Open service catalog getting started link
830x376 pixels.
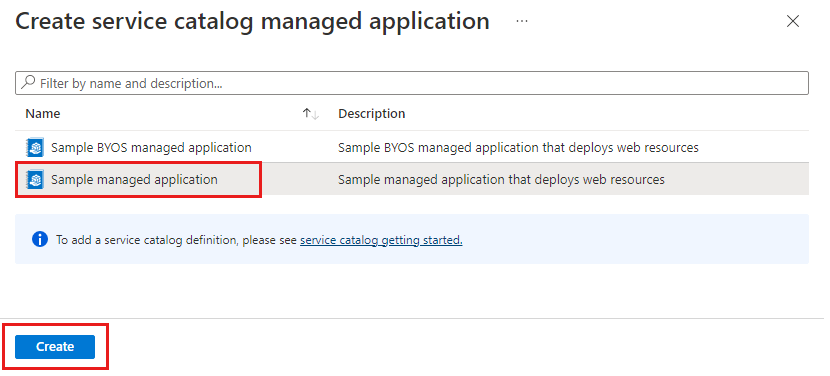coord(381,240)
